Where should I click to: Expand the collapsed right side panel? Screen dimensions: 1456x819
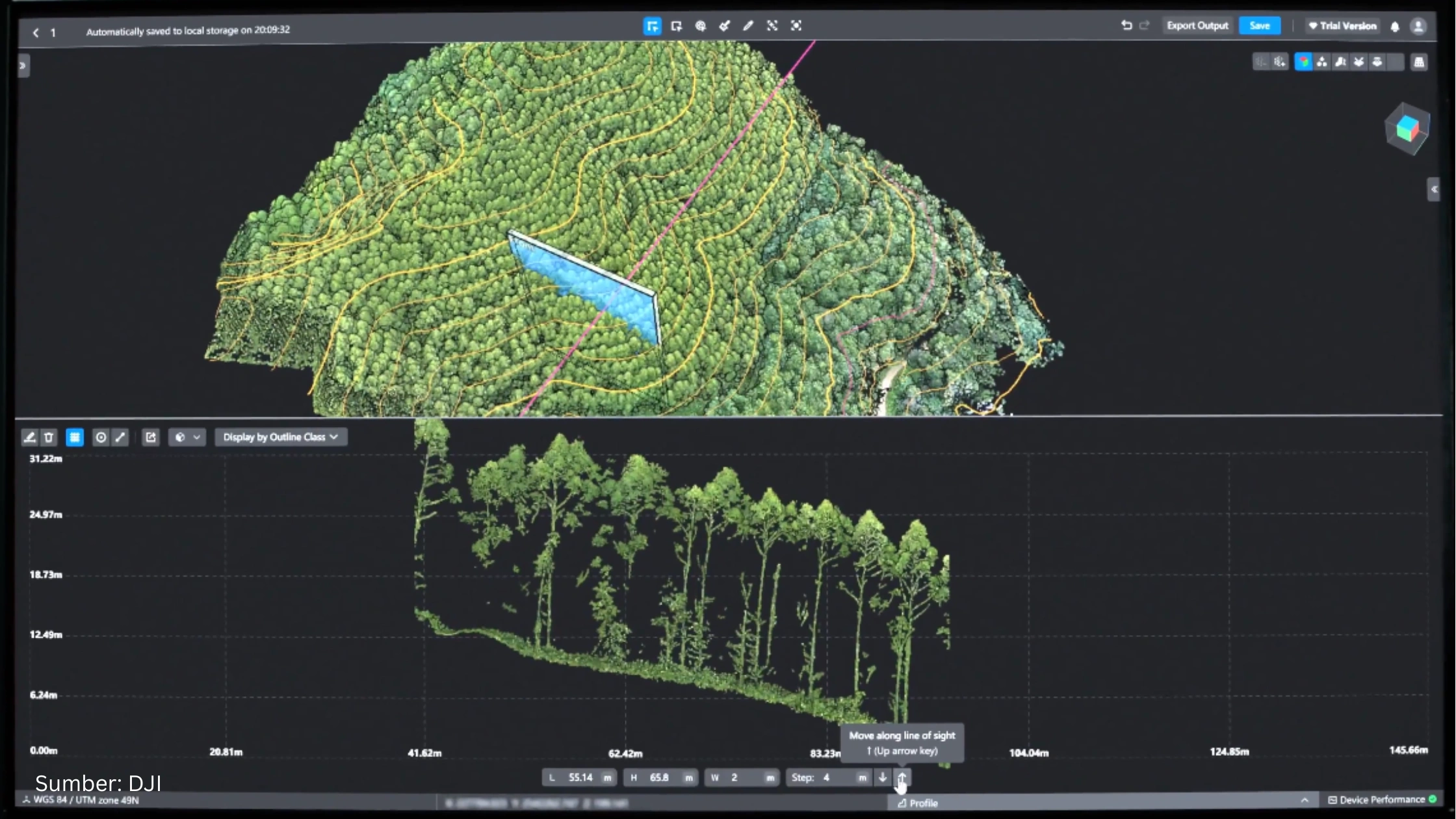(x=1433, y=189)
